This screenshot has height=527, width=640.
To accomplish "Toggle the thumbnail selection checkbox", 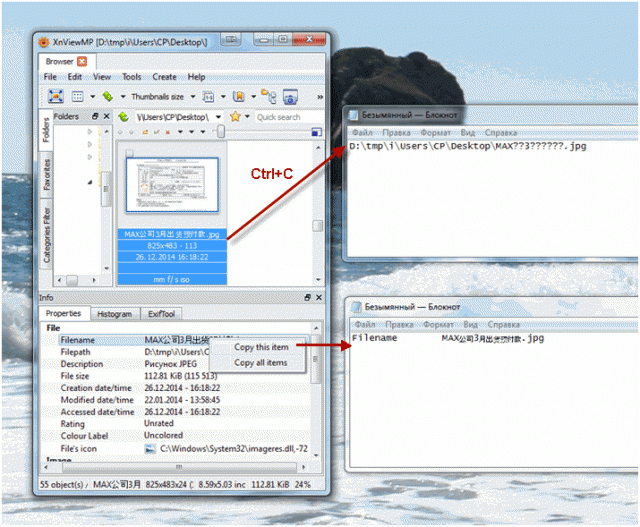I will 129,153.
